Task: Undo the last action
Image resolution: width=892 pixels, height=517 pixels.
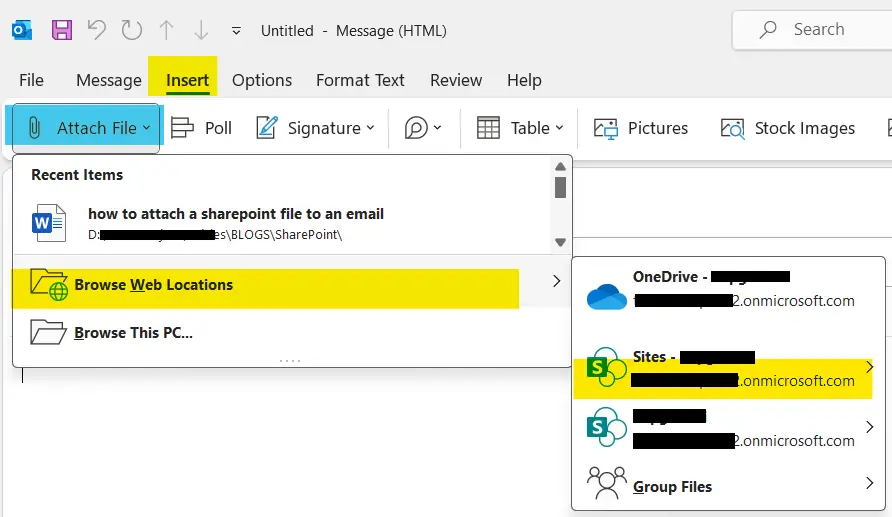Action: (x=97, y=30)
